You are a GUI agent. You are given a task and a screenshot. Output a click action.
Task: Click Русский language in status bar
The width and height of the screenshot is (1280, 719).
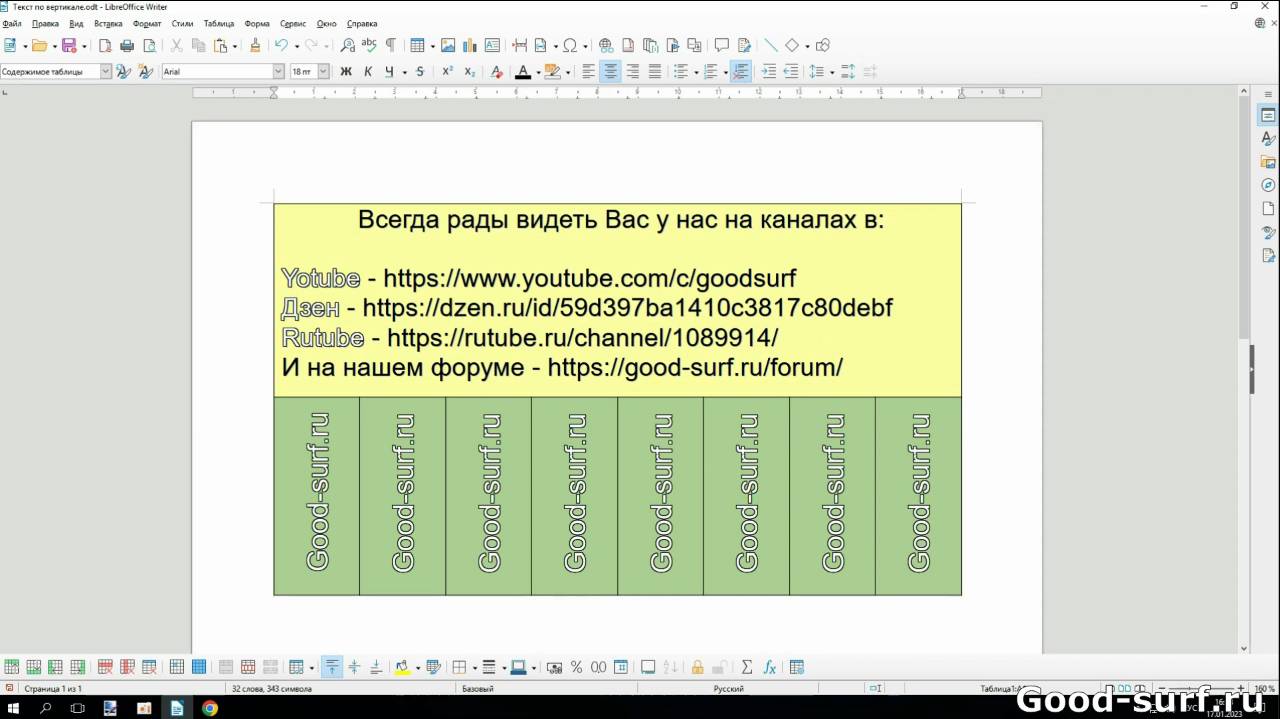pos(728,689)
